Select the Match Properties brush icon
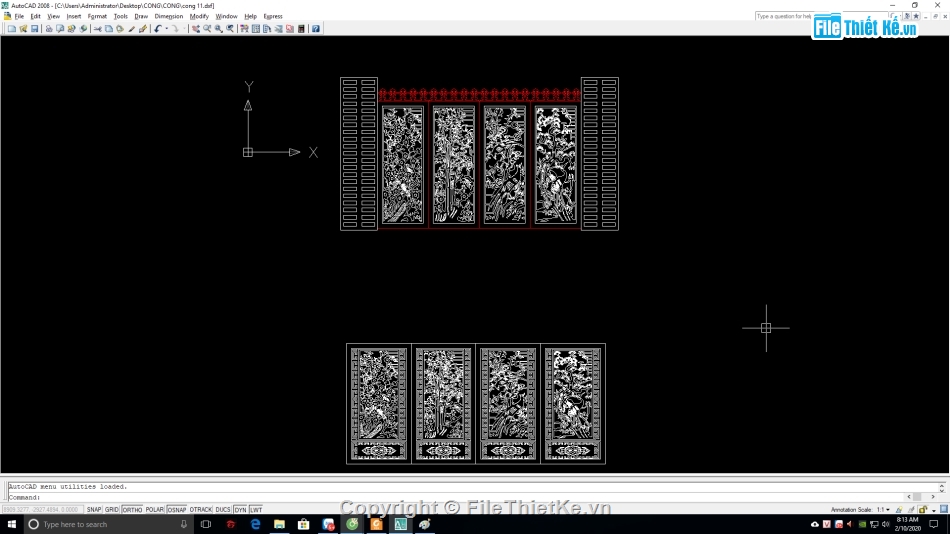Screen dimensions: 950x534 tap(131, 28)
